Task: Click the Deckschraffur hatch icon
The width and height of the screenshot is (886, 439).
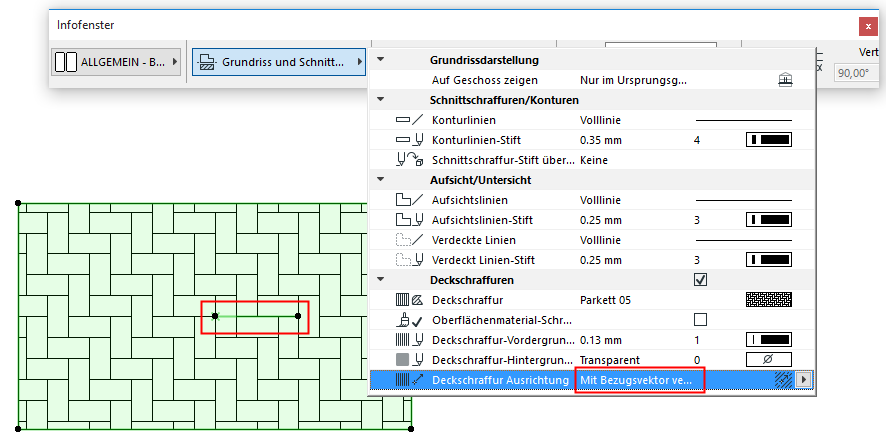Action: [x=409, y=300]
